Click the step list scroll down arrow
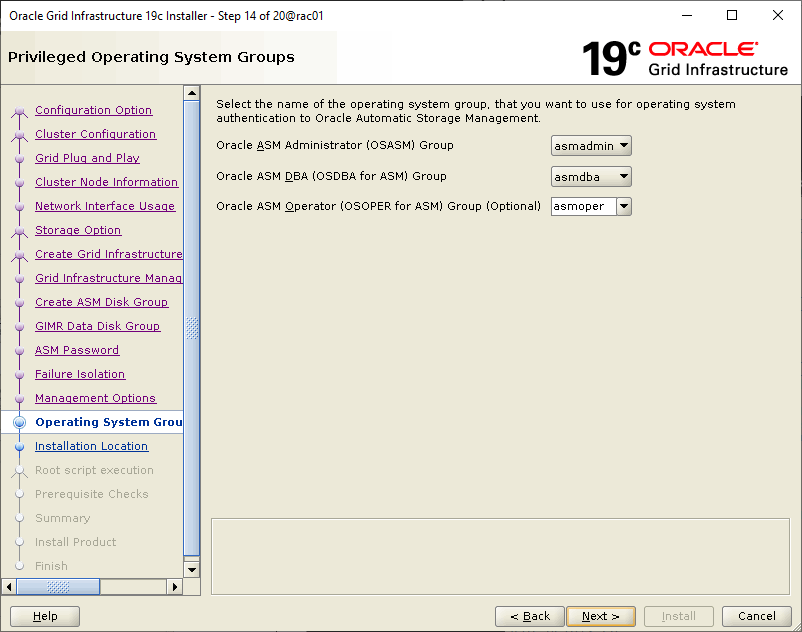This screenshot has height=632, width=802. (192, 570)
